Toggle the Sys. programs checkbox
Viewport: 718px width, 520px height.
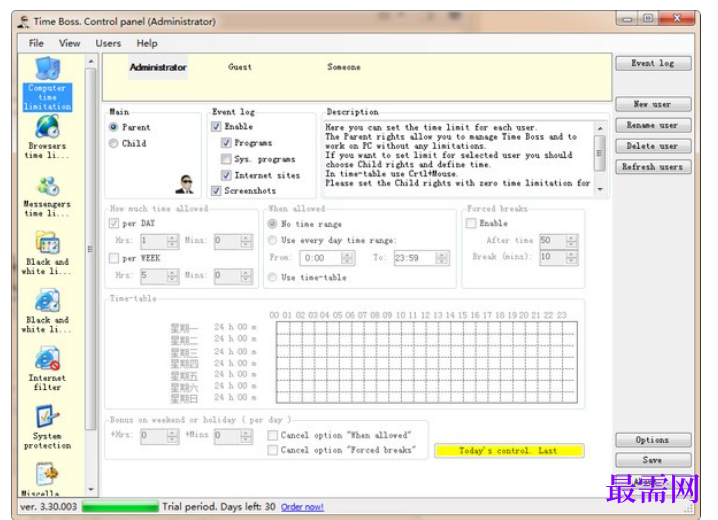(x=226, y=159)
